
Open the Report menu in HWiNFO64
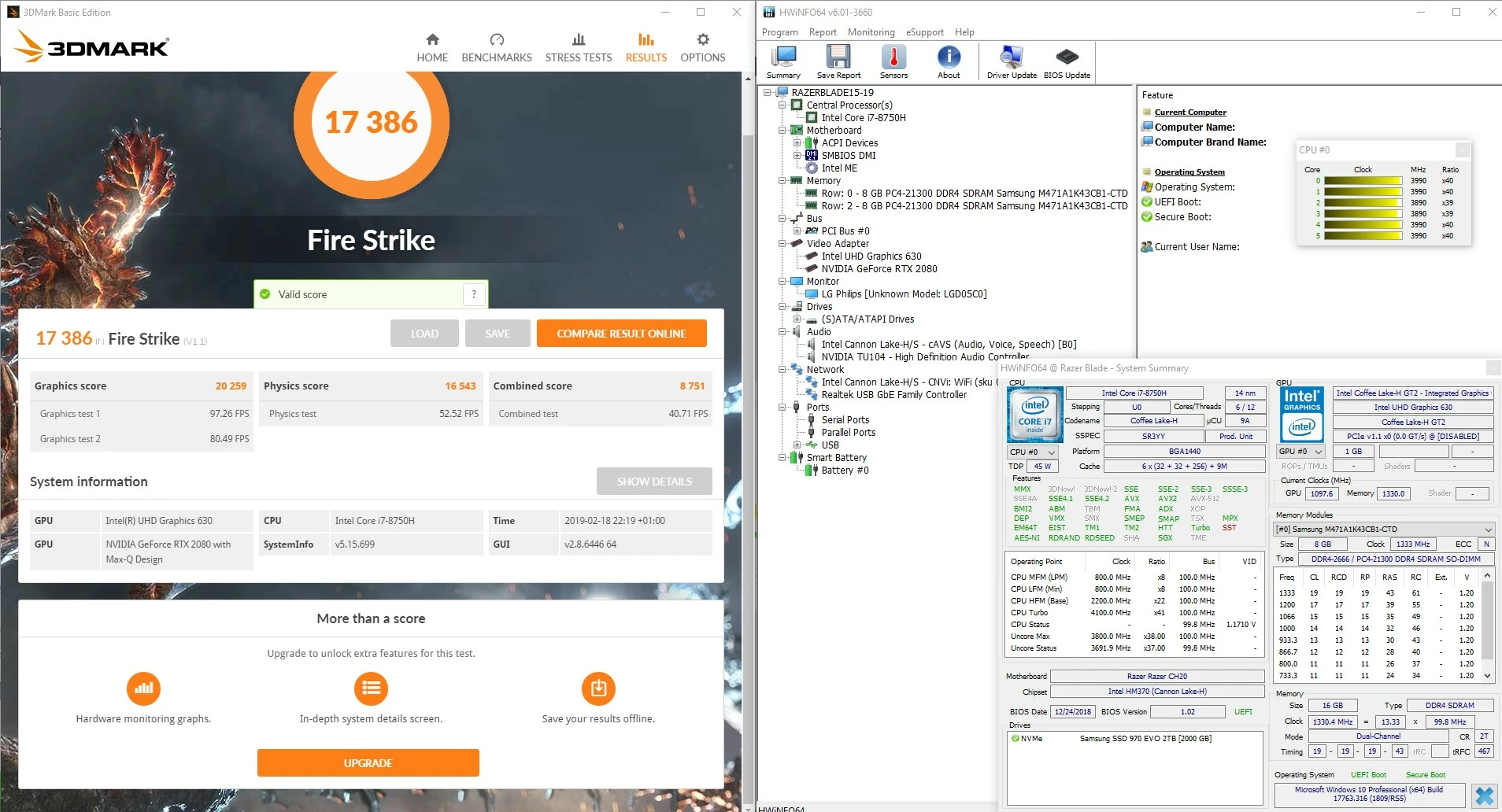pos(823,32)
